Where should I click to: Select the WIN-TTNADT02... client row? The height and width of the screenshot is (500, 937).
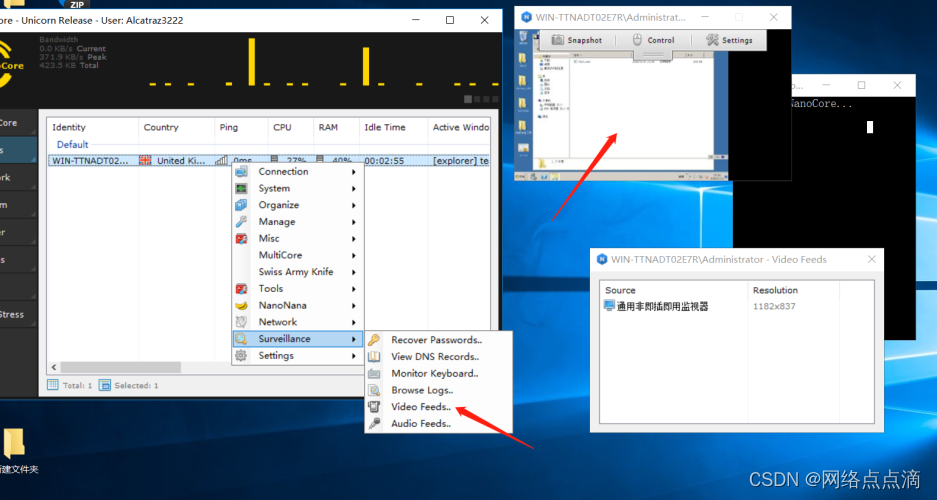coord(268,161)
